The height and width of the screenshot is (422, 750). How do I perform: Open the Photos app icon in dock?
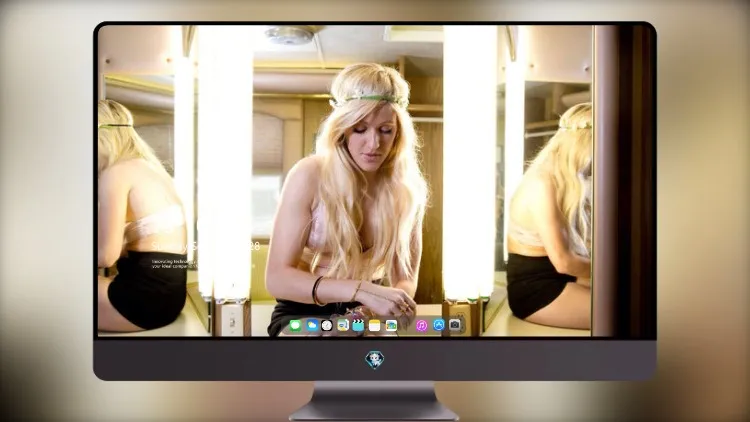[x=391, y=326]
